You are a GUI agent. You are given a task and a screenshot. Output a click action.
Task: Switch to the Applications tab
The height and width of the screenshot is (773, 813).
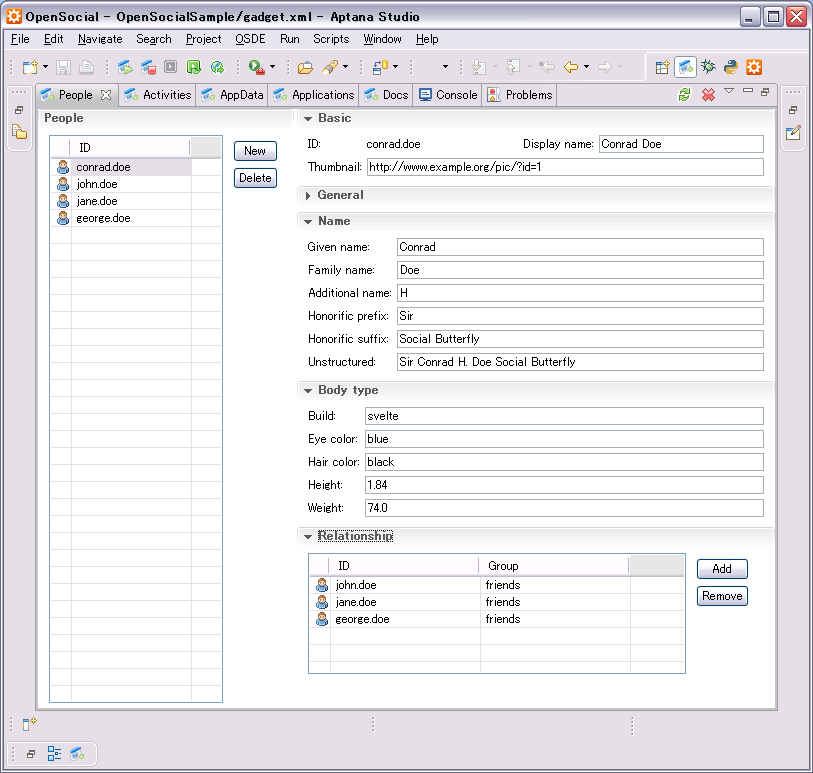(313, 95)
